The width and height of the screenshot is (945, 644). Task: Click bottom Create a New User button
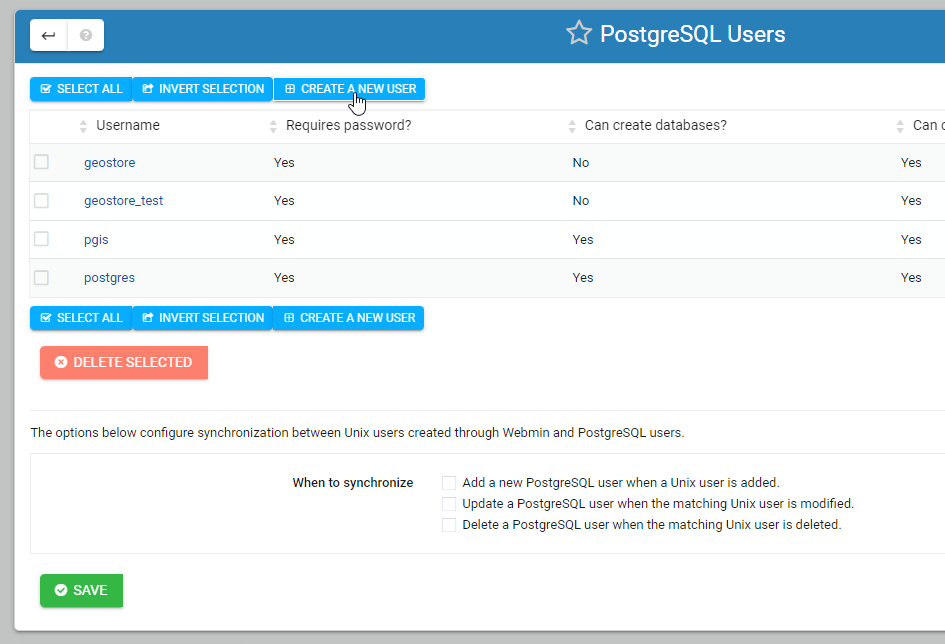(349, 318)
